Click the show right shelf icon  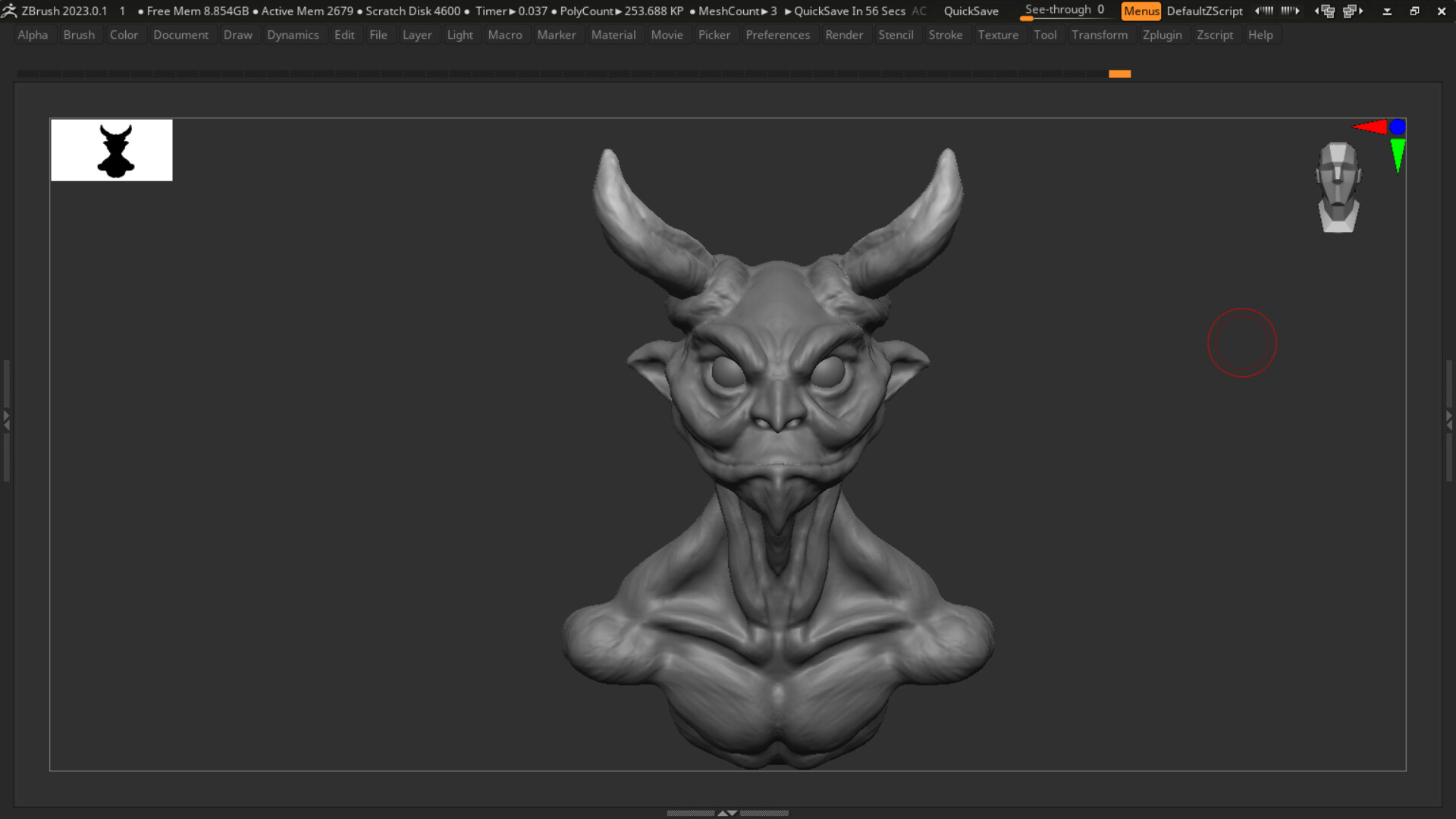[1291, 11]
